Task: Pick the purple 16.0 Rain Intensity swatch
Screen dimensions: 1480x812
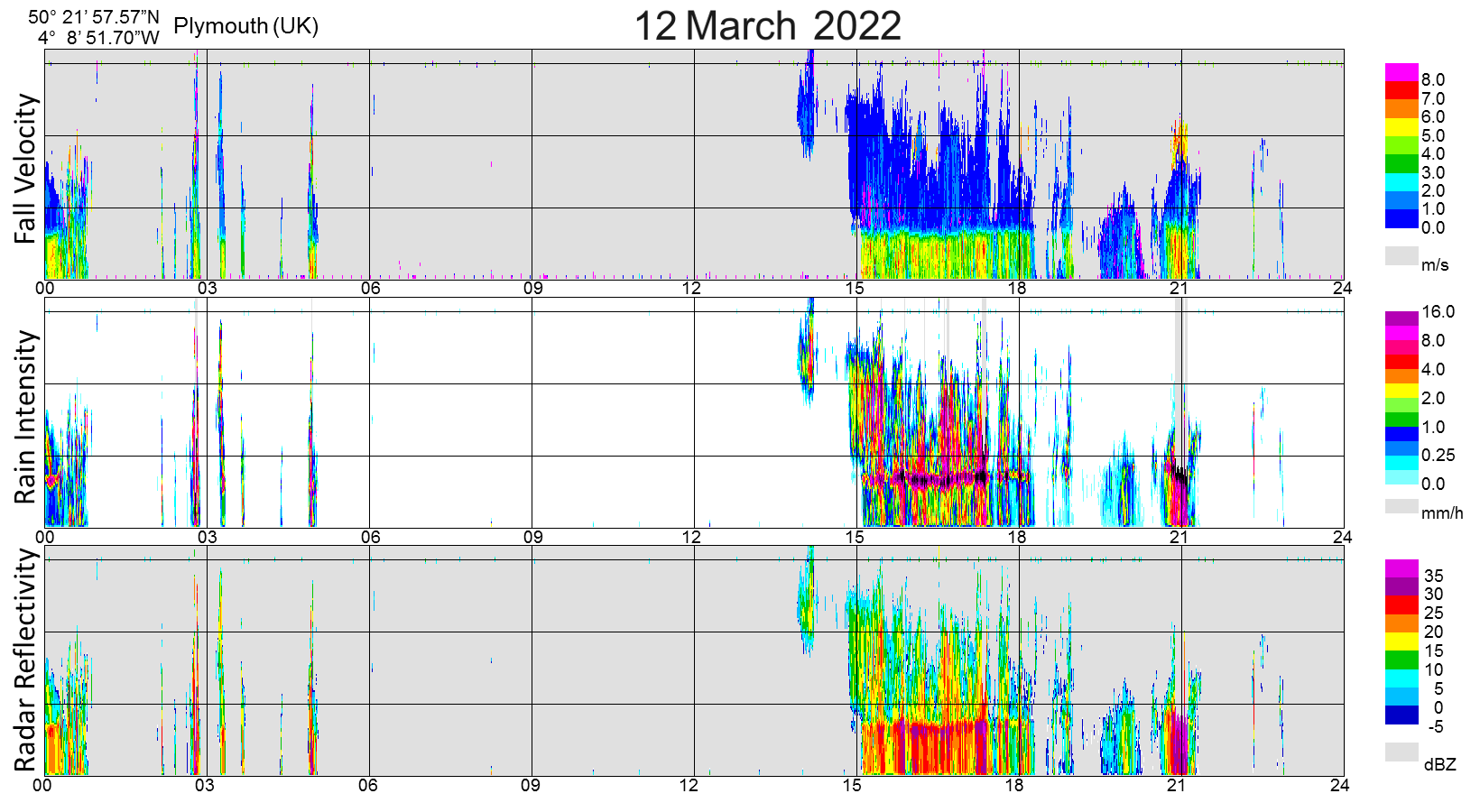Action: coord(1401,318)
